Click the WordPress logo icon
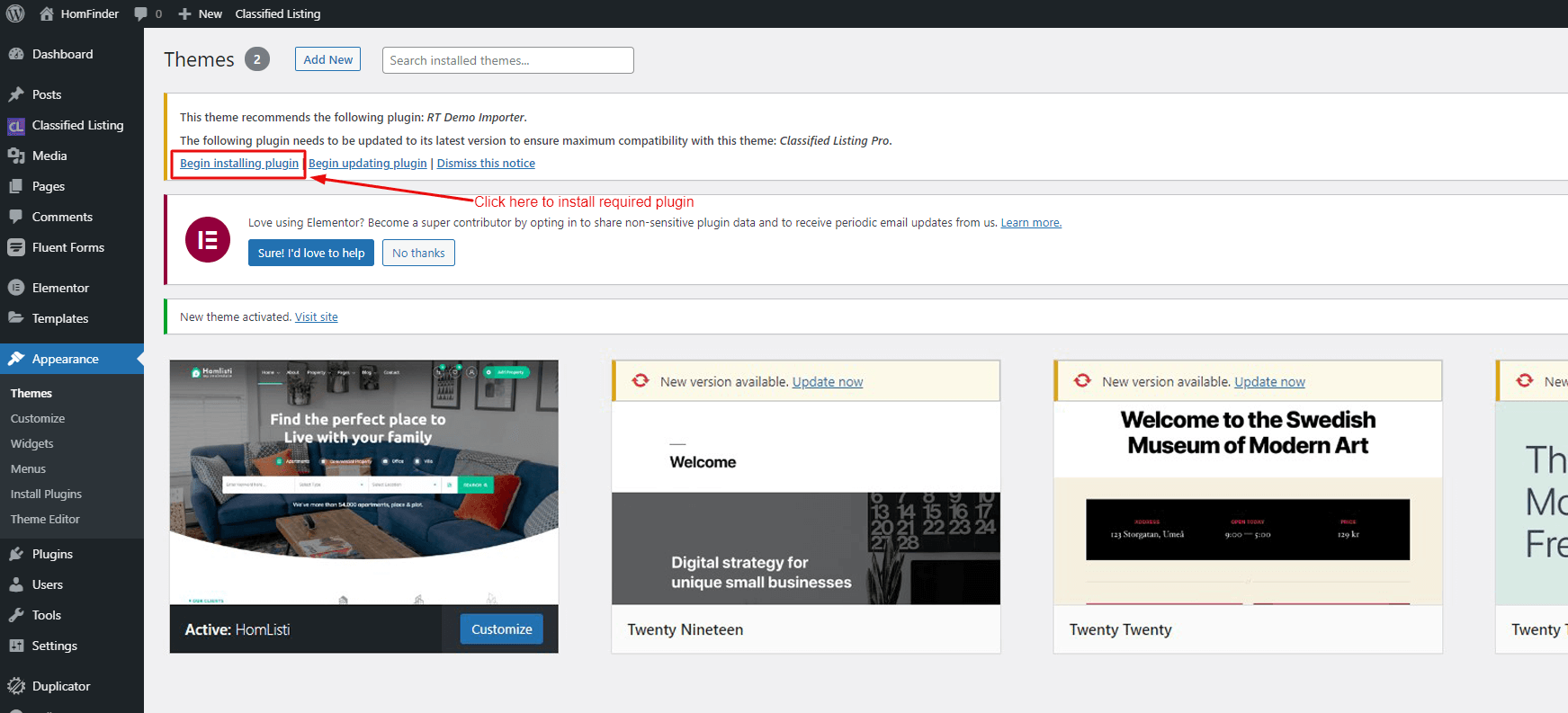Screen dimensions: 1568x713 (15, 13)
